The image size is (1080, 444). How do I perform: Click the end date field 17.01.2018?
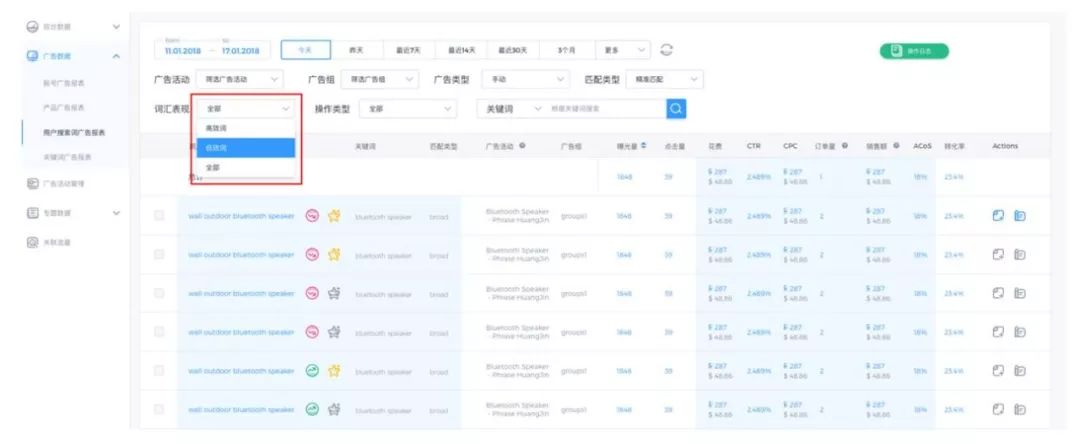[240, 50]
